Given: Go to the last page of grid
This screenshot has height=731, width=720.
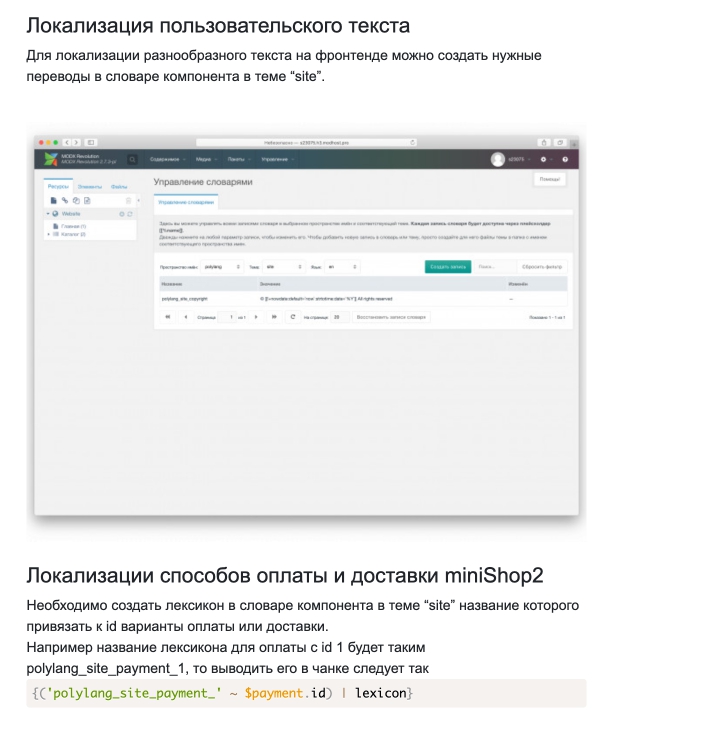Looking at the screenshot, I should (x=274, y=317).
